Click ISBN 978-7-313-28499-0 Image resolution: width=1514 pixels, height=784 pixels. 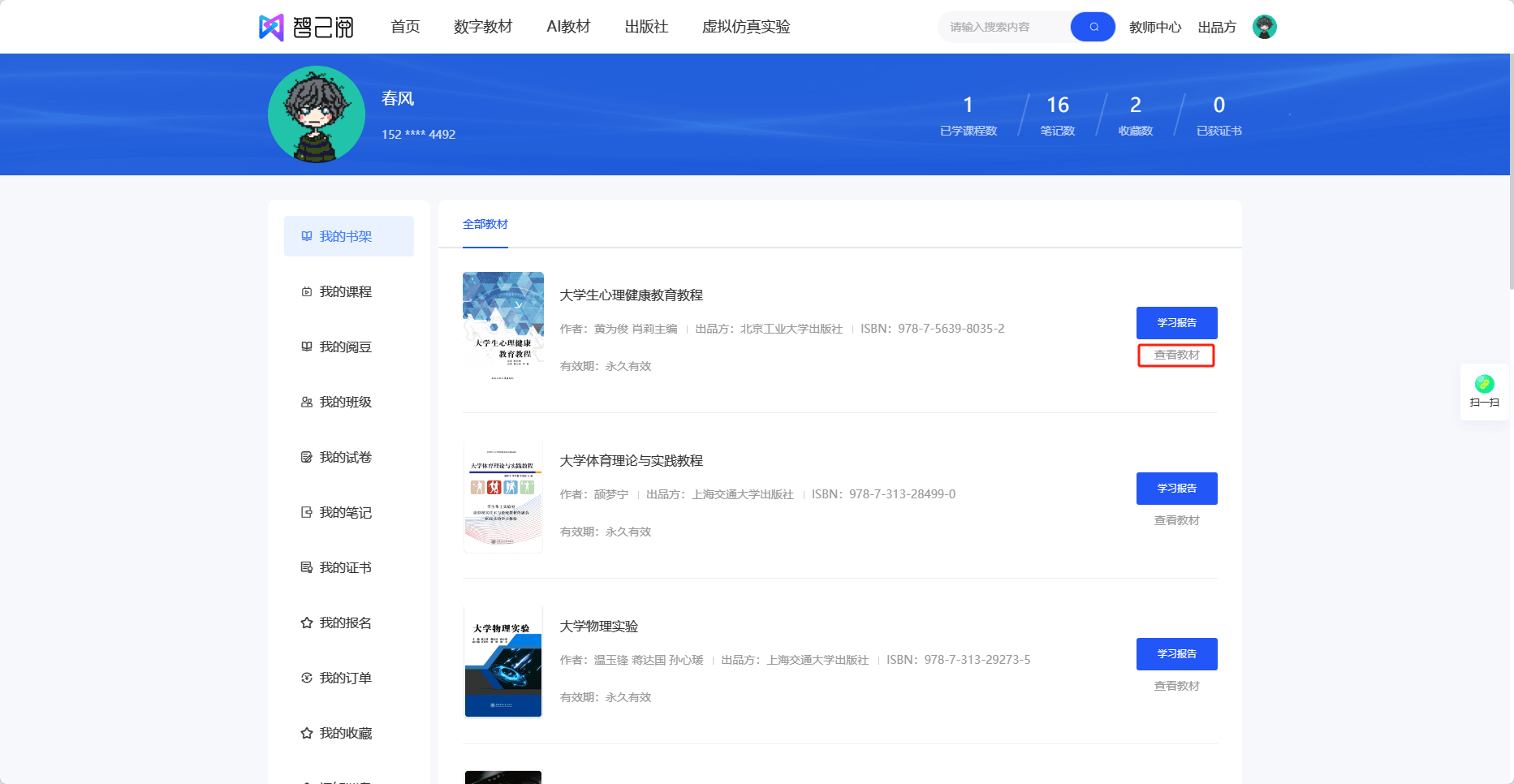click(884, 494)
